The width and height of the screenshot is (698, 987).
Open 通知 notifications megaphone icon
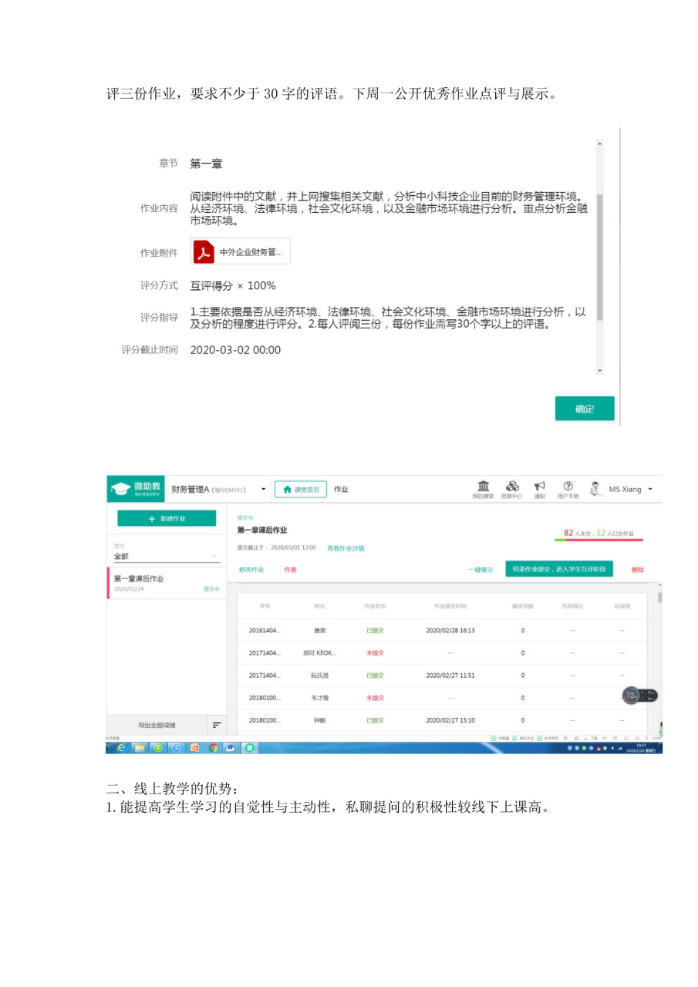click(539, 488)
